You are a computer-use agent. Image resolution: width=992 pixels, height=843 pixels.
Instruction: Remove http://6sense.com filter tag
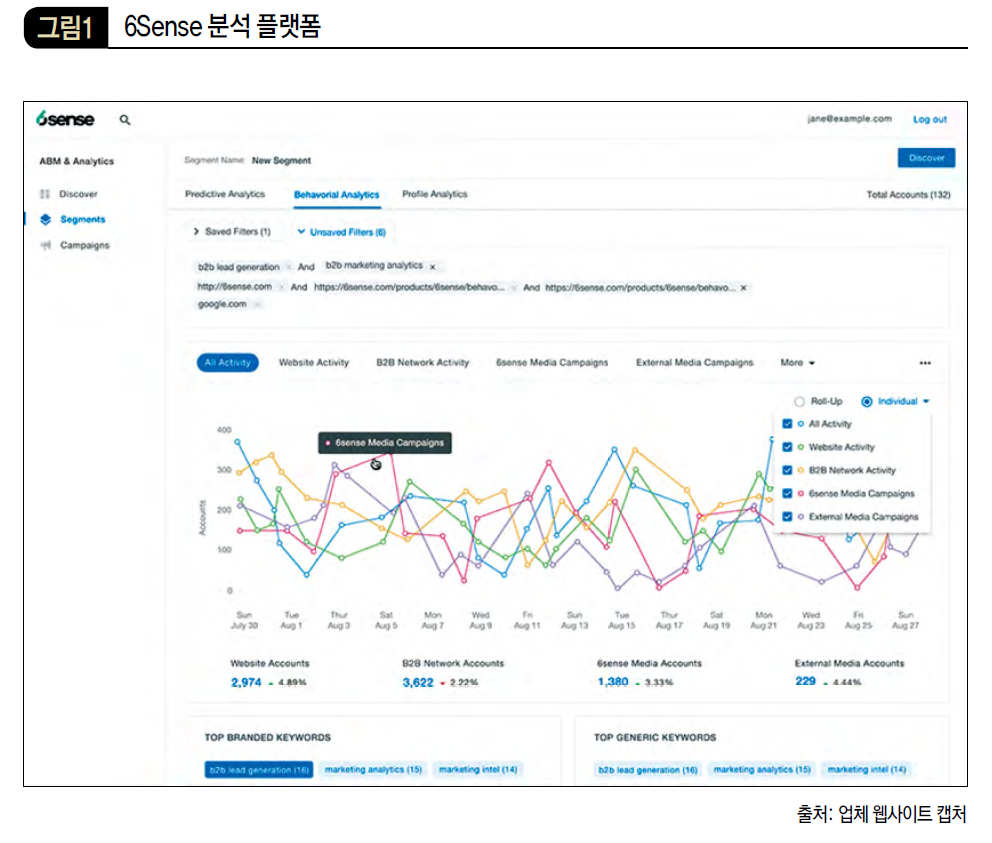(282, 287)
